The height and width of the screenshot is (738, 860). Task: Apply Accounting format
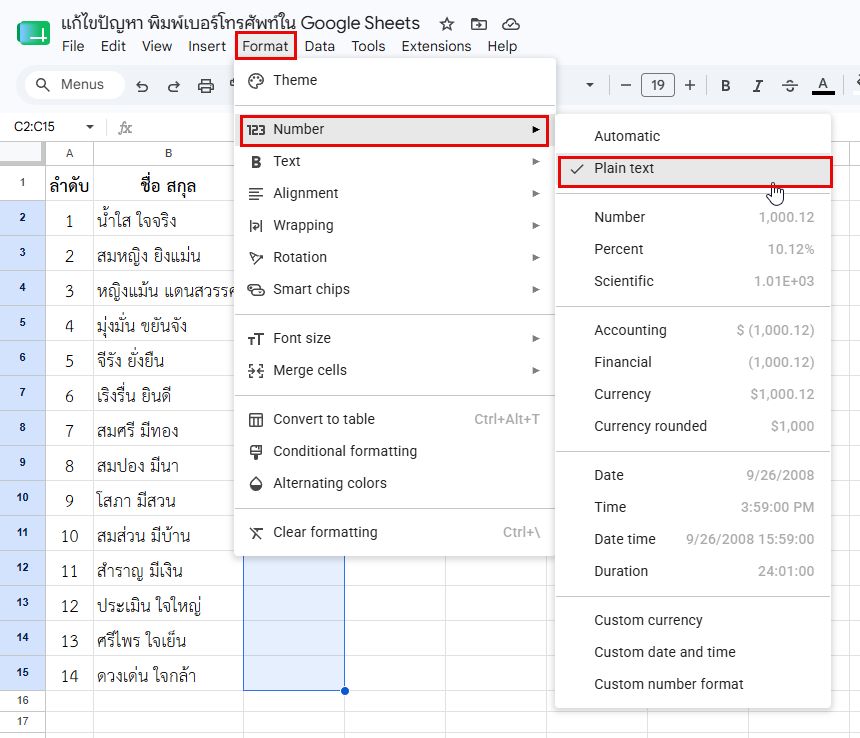pyautogui.click(x=693, y=330)
